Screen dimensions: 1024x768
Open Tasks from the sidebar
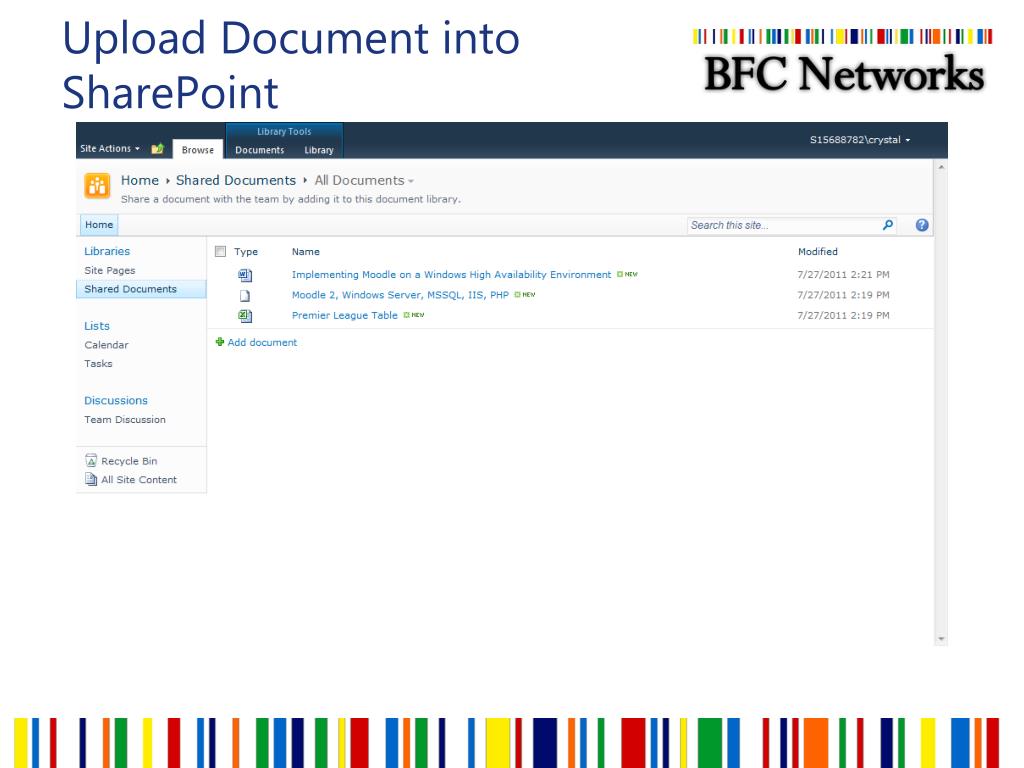[98, 364]
